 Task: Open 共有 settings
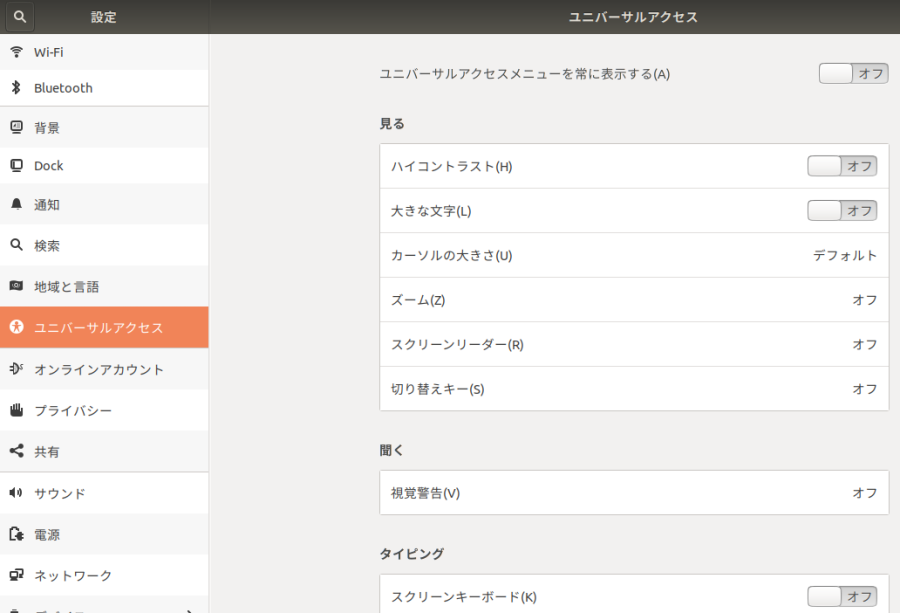tap(104, 452)
